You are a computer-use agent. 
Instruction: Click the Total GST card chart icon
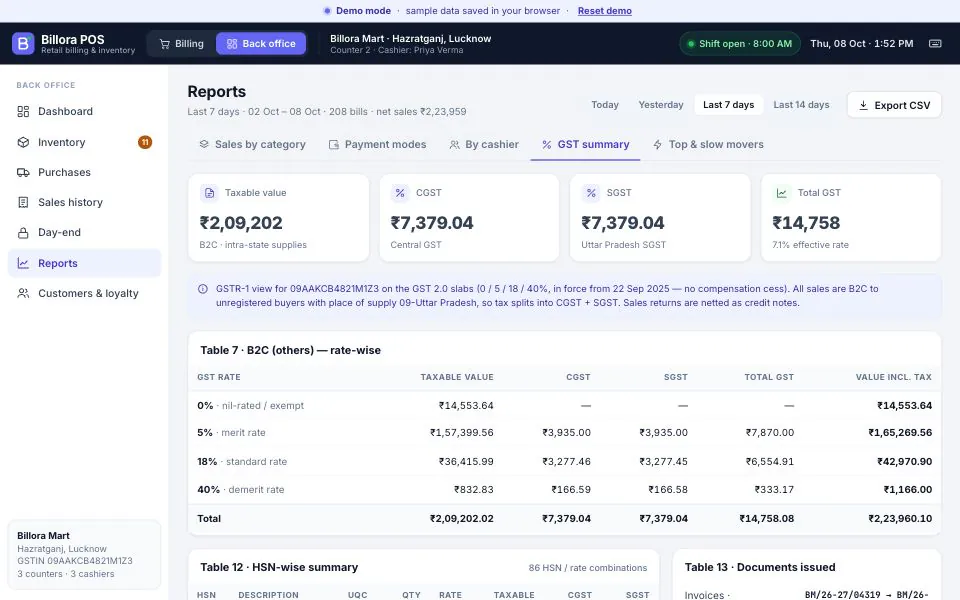tap(782, 193)
